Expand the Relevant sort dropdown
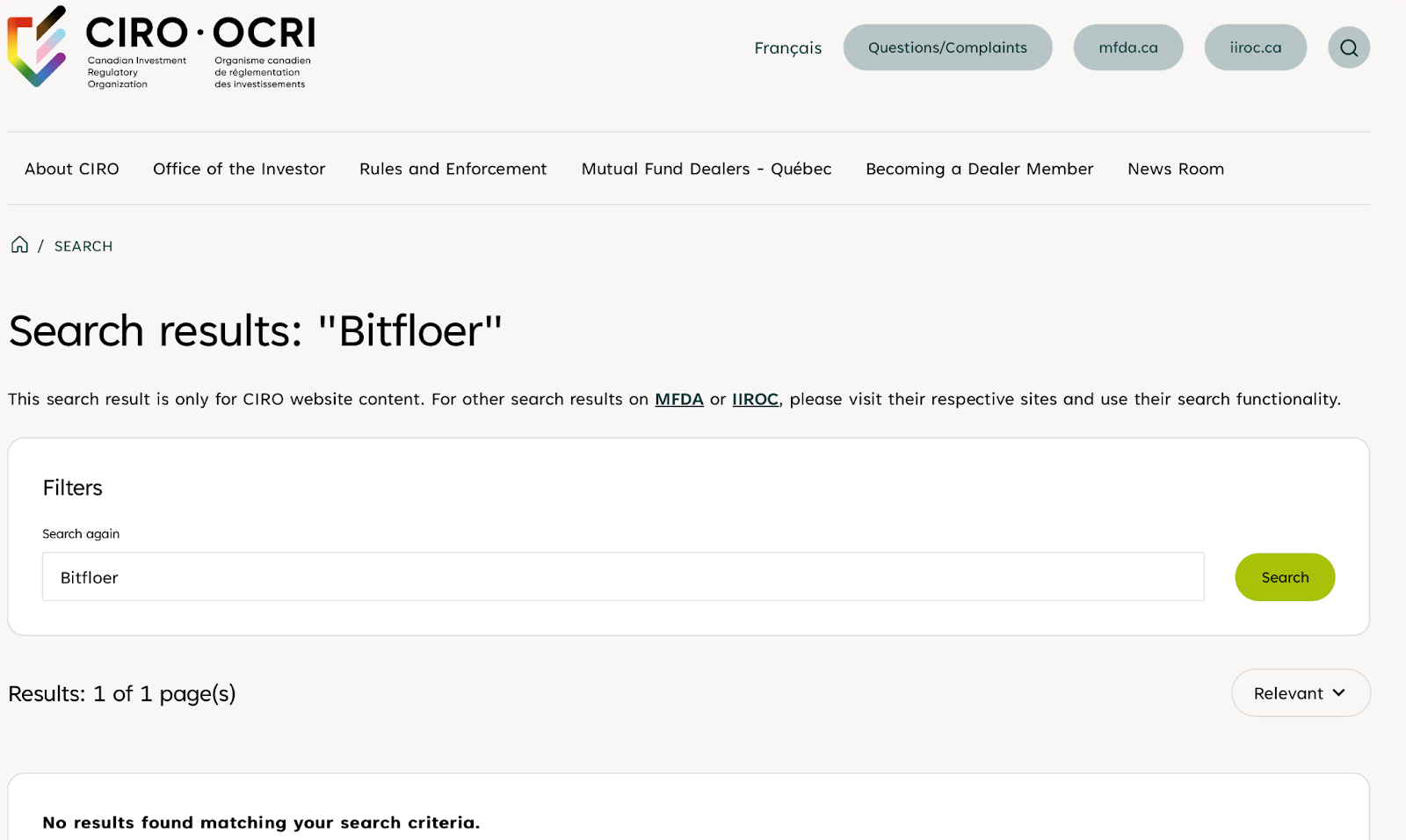 [1301, 692]
